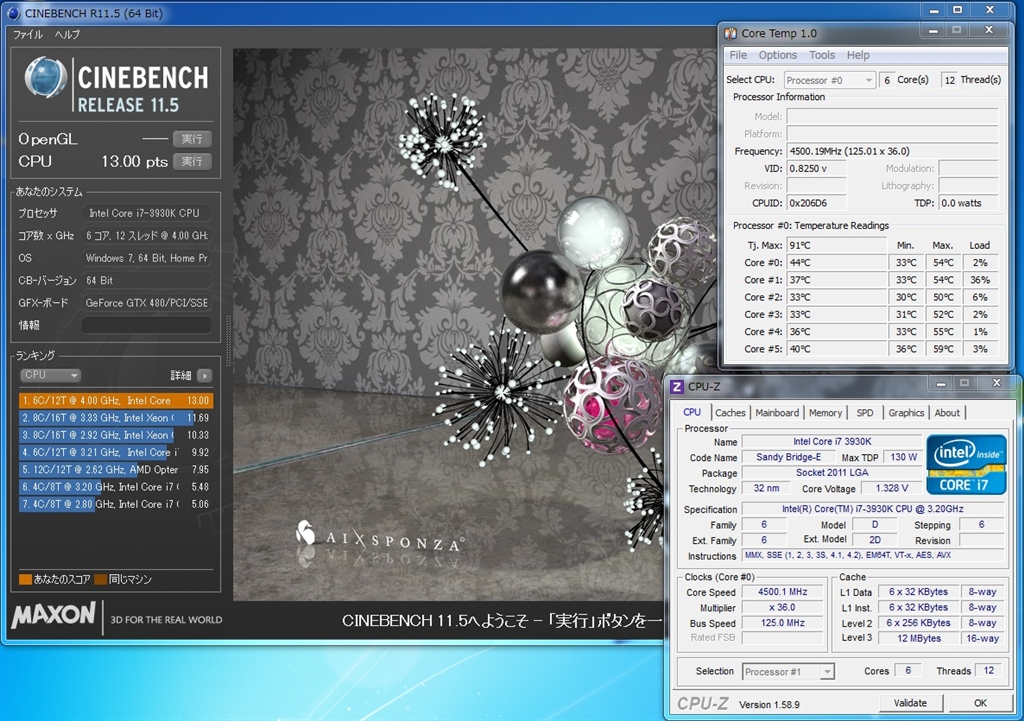This screenshot has width=1024, height=721.
Task: Click the CPU-Z processor Name field
Action: point(832,441)
